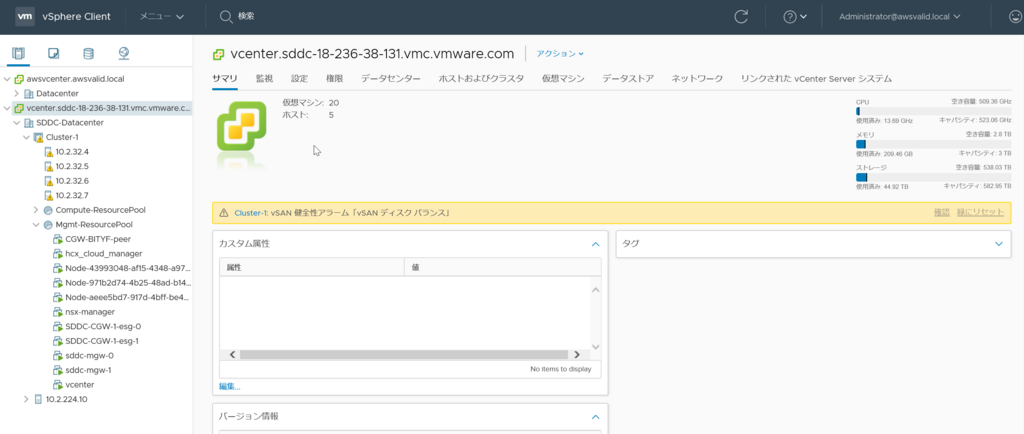Screen dimensions: 1024x434
Task: Switch to the 設定 tab
Action: click(300, 78)
